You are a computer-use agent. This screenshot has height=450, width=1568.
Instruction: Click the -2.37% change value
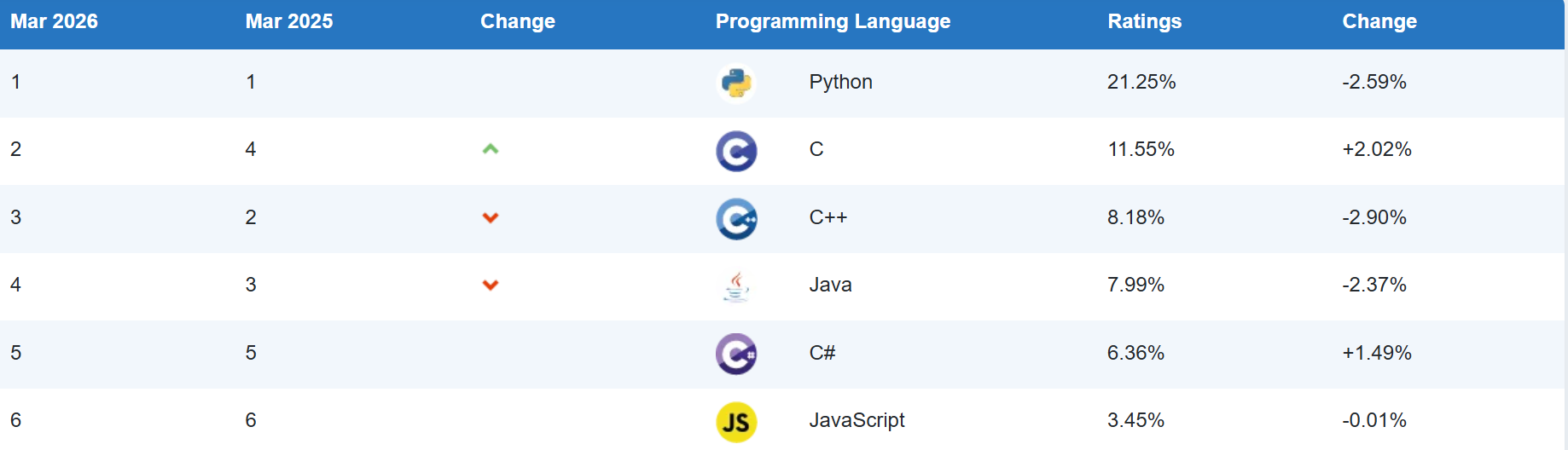[1374, 285]
